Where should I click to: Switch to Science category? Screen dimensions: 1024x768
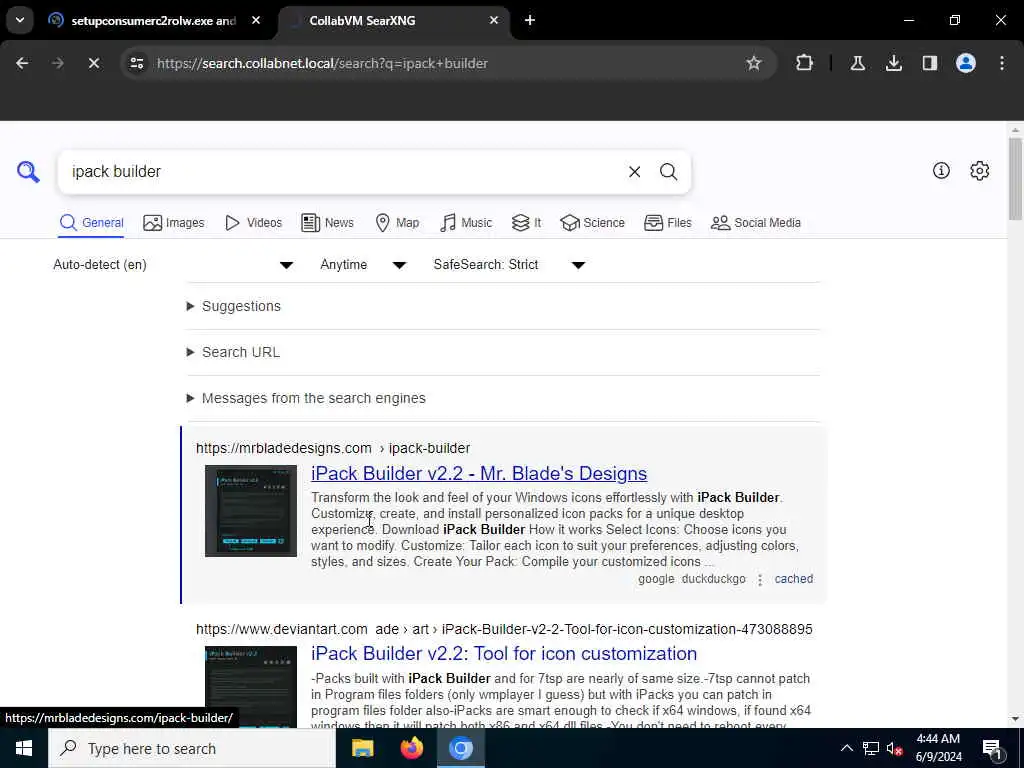tap(592, 223)
